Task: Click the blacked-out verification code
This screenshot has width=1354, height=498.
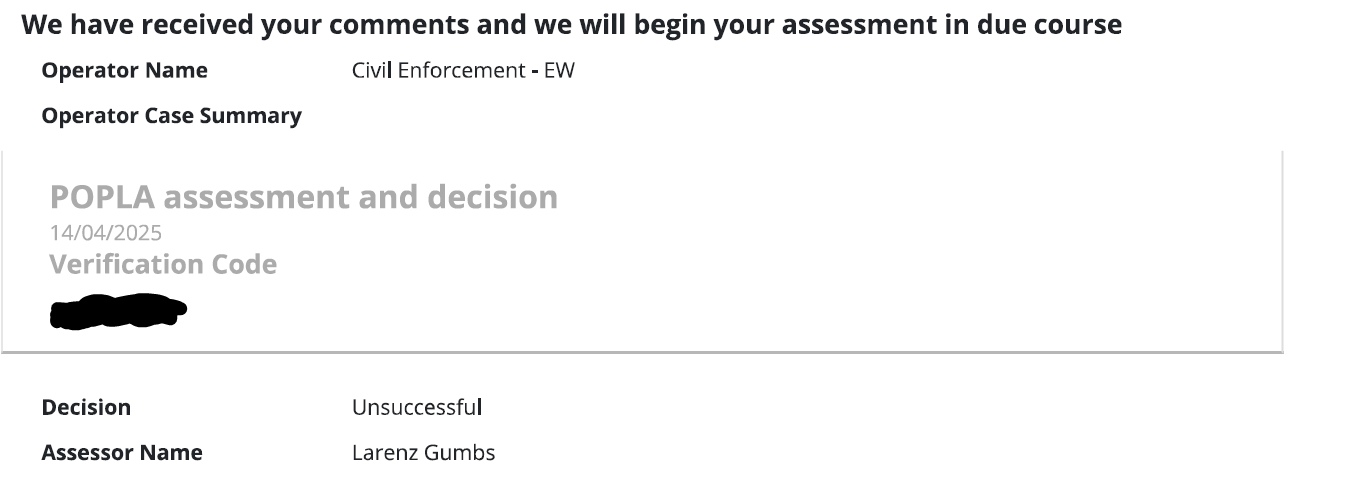Action: (118, 311)
